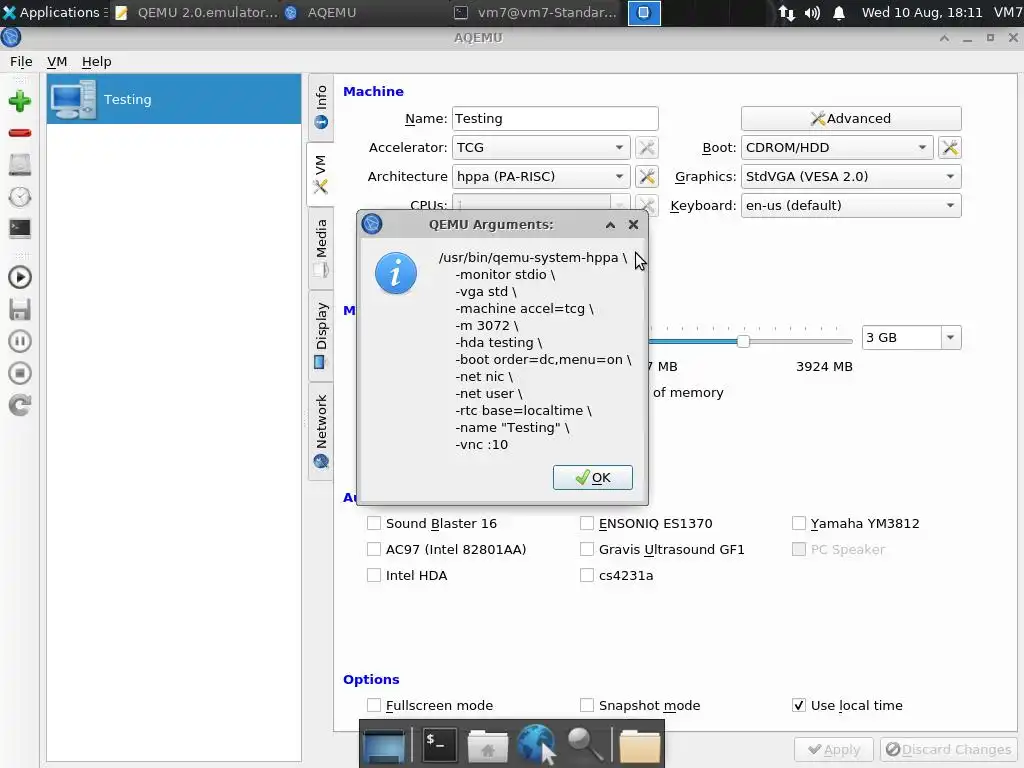Enable Sound Blaster 16 checkbox
This screenshot has width=1024, height=768.
tap(374, 523)
